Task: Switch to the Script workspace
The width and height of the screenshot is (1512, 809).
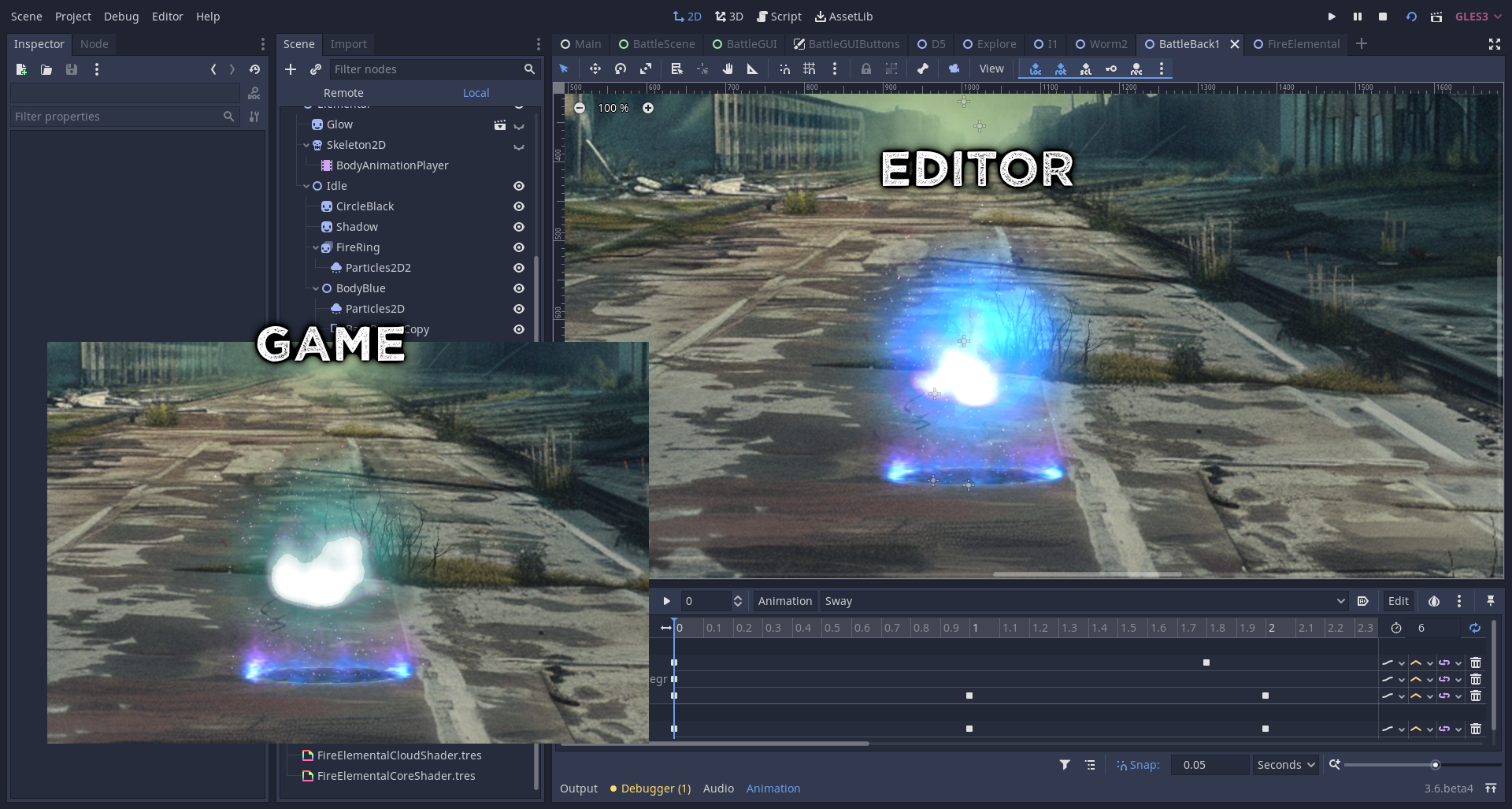Action: pyautogui.click(x=779, y=17)
